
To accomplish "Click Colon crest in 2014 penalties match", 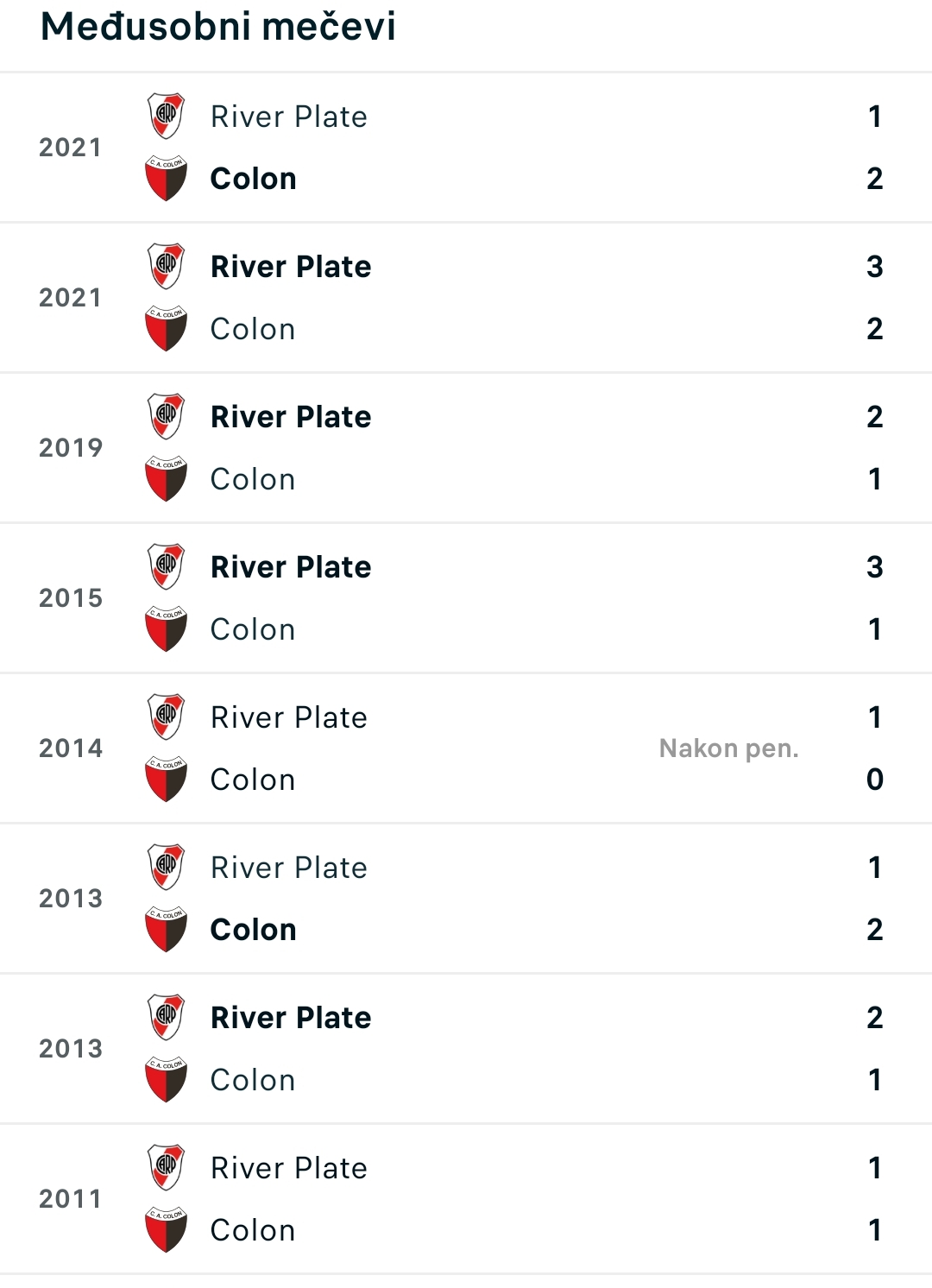I will pyautogui.click(x=166, y=780).
